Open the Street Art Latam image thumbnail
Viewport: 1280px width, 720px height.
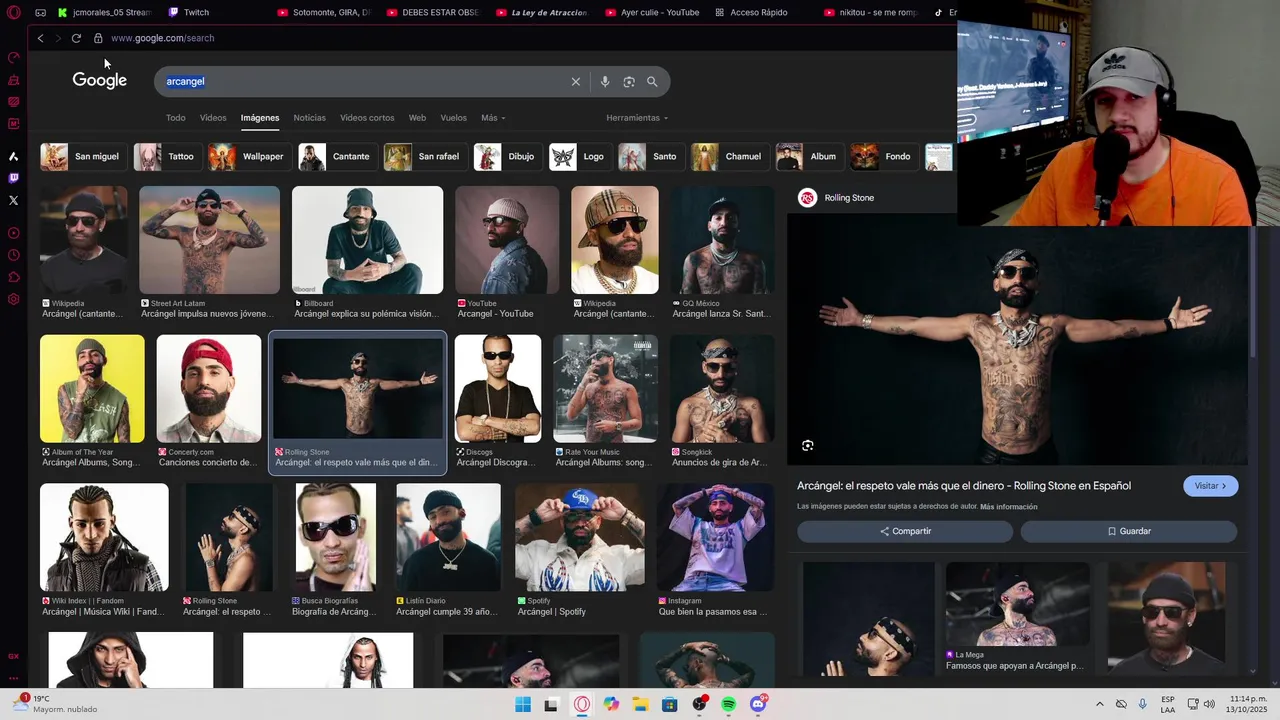click(209, 240)
